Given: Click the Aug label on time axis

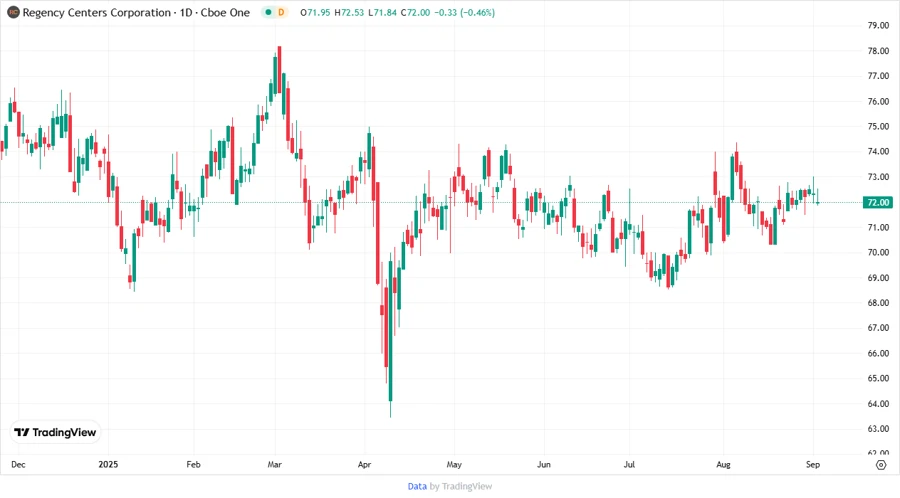Looking at the screenshot, I should (x=723, y=465).
